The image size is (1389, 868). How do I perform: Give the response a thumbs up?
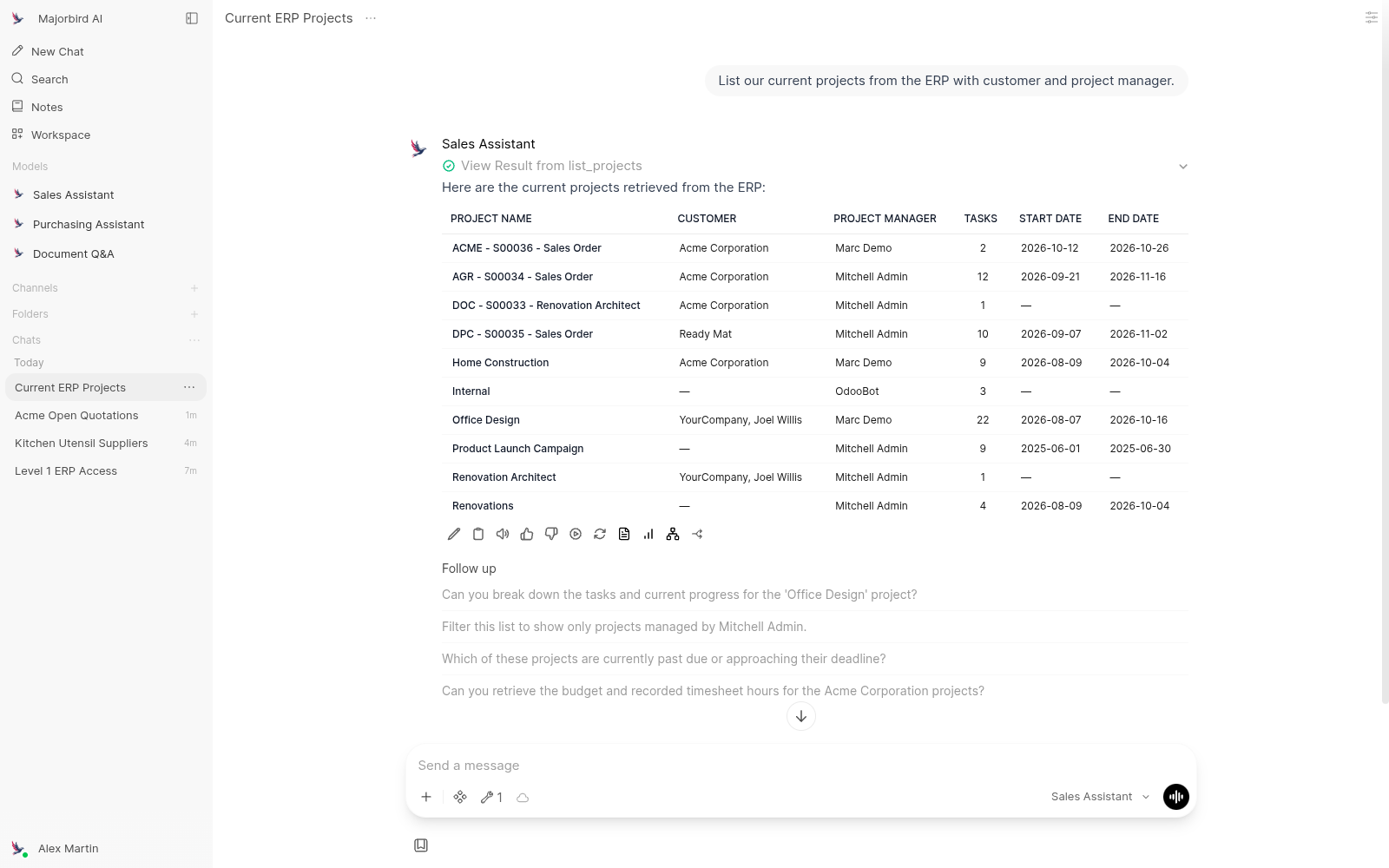tap(527, 534)
